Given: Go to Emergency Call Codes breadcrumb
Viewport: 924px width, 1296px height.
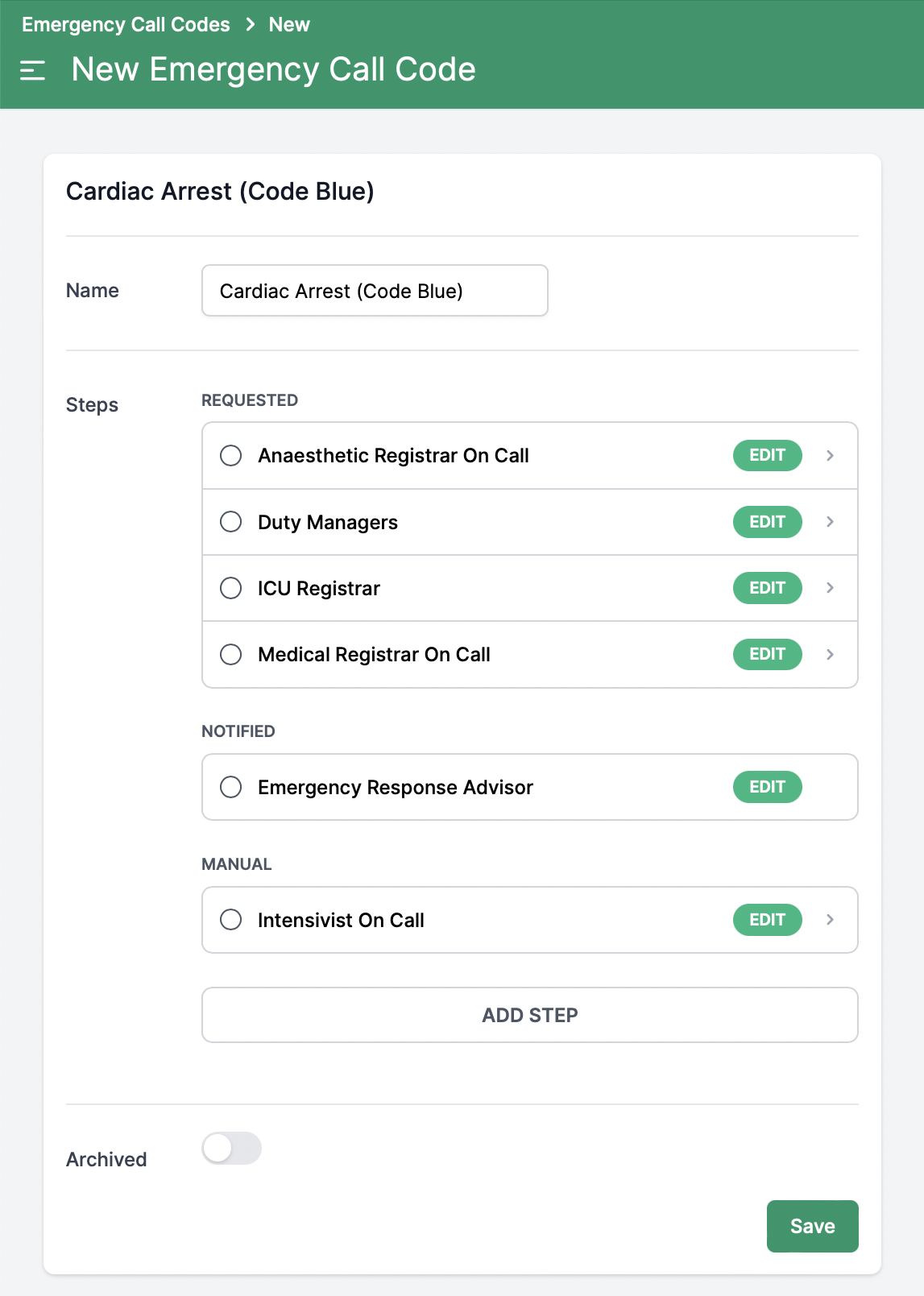Looking at the screenshot, I should (126, 25).
